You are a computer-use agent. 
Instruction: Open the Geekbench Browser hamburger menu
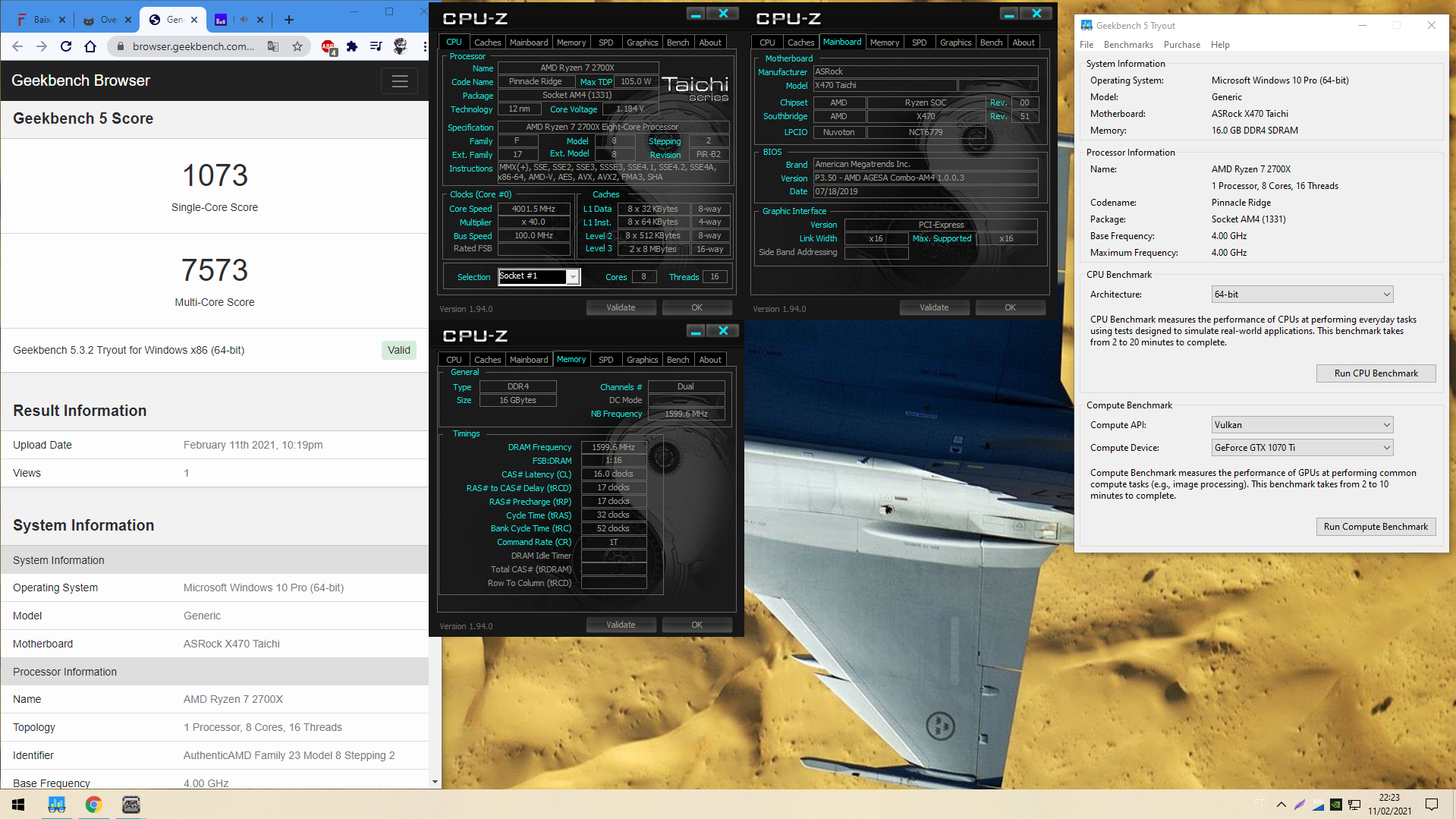pyautogui.click(x=400, y=81)
